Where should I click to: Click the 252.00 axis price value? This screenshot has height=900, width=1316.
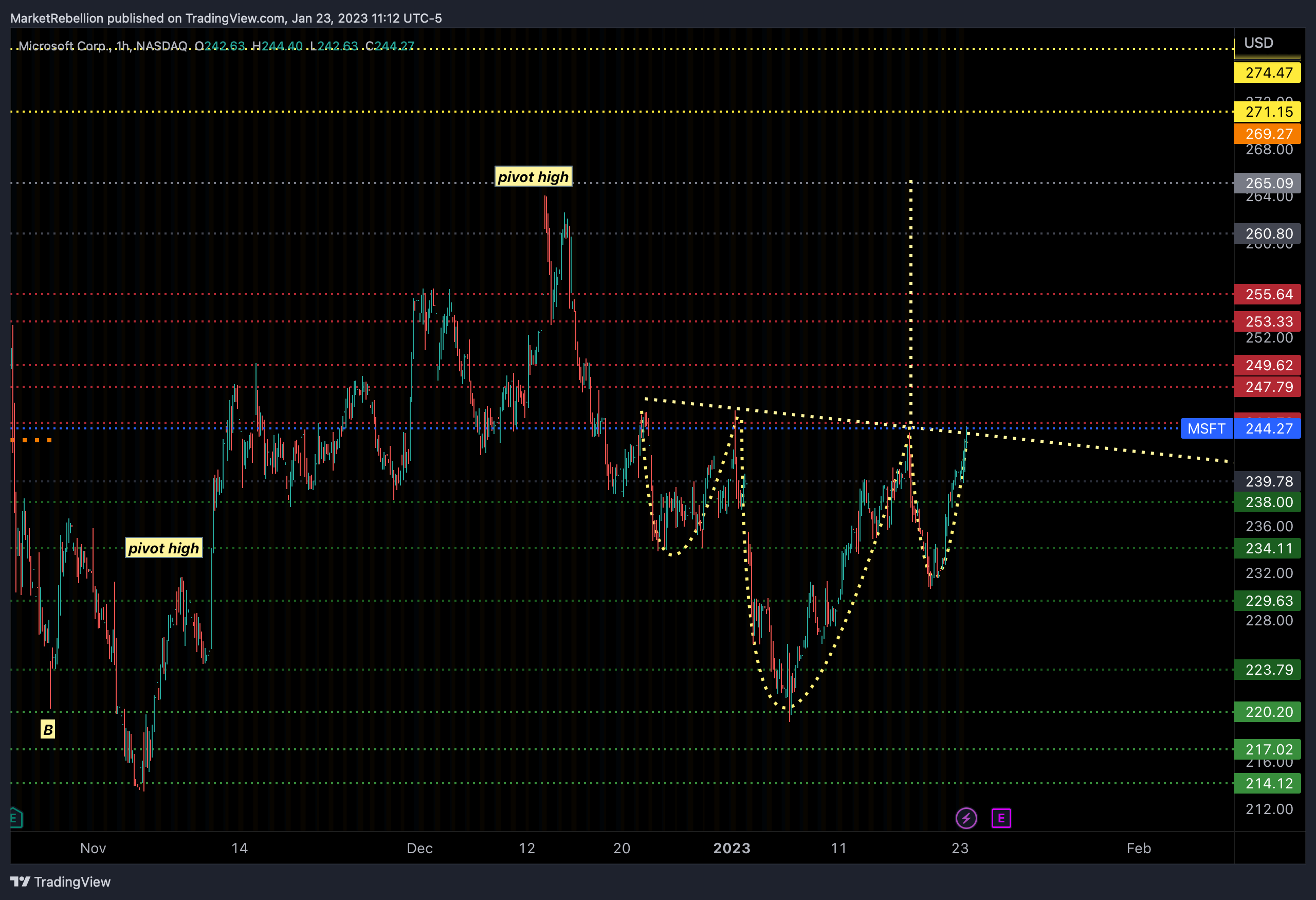tap(1269, 337)
